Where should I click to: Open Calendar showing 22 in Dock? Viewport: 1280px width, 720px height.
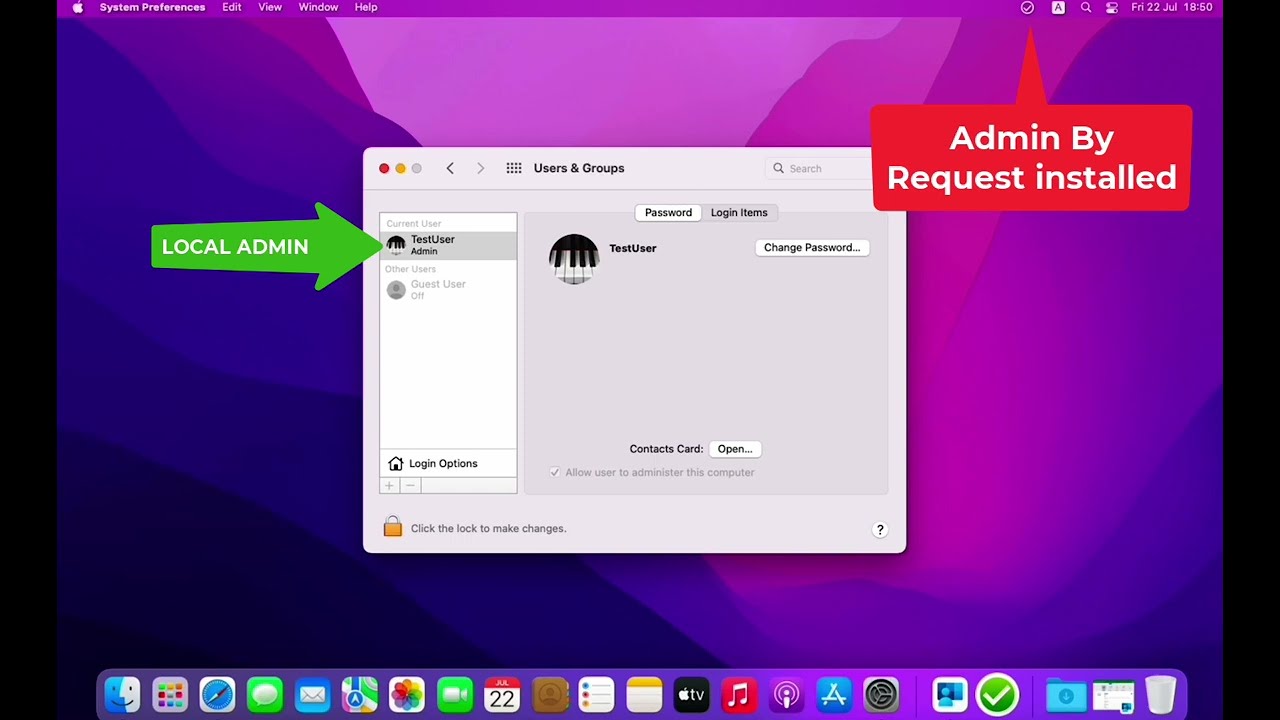[502, 694]
